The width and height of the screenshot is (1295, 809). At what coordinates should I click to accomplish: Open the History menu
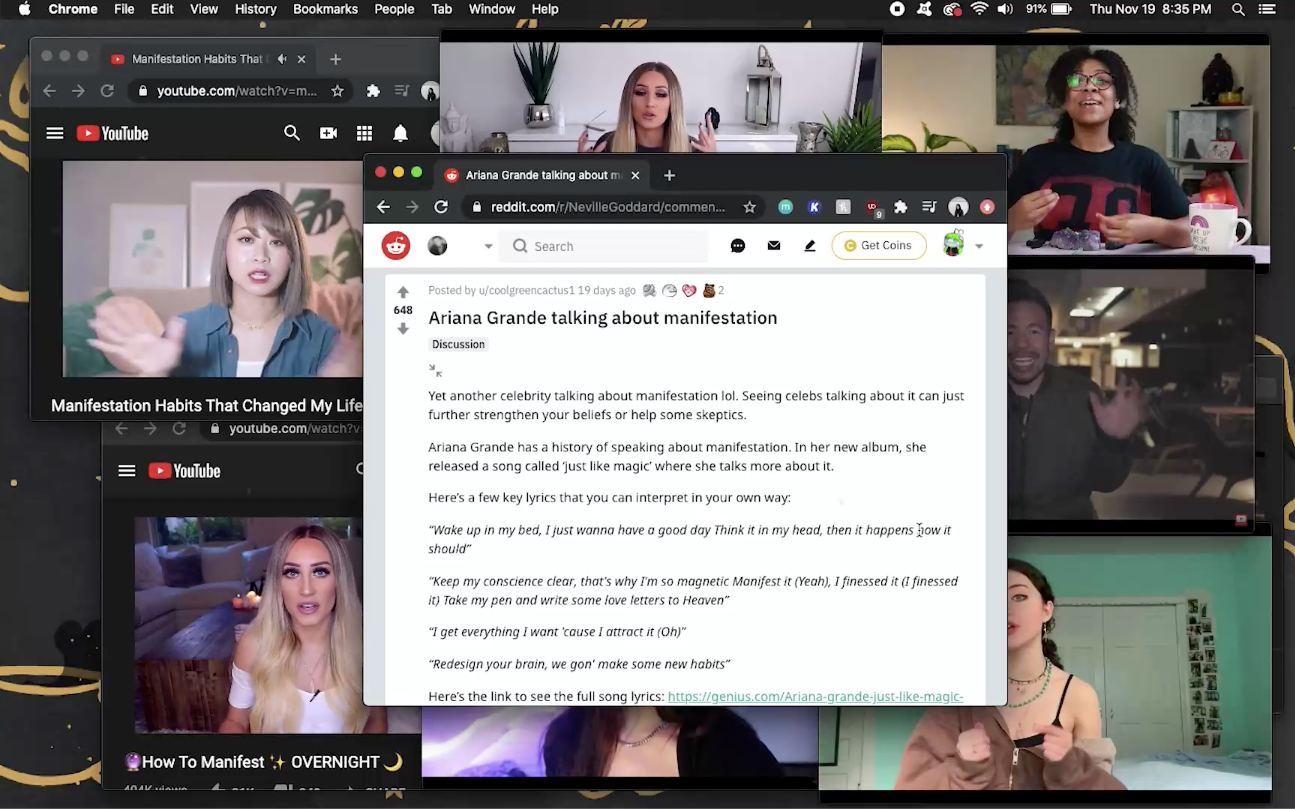255,9
